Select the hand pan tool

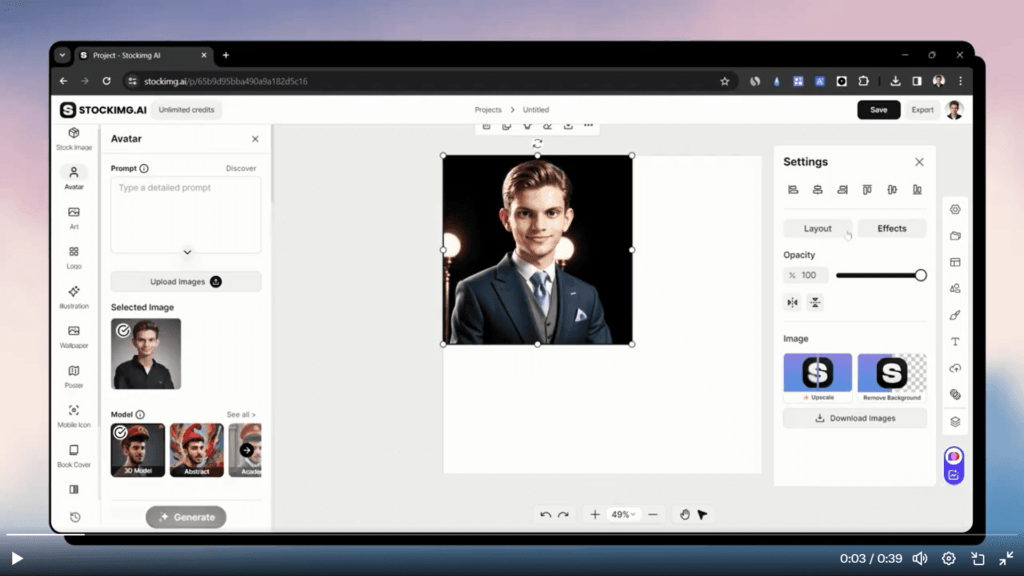click(684, 515)
